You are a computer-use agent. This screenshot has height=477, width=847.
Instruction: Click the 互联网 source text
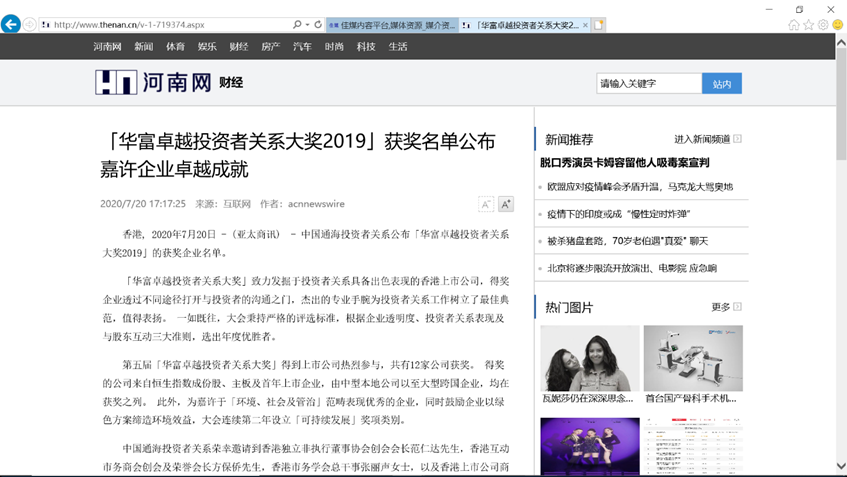[237, 204]
